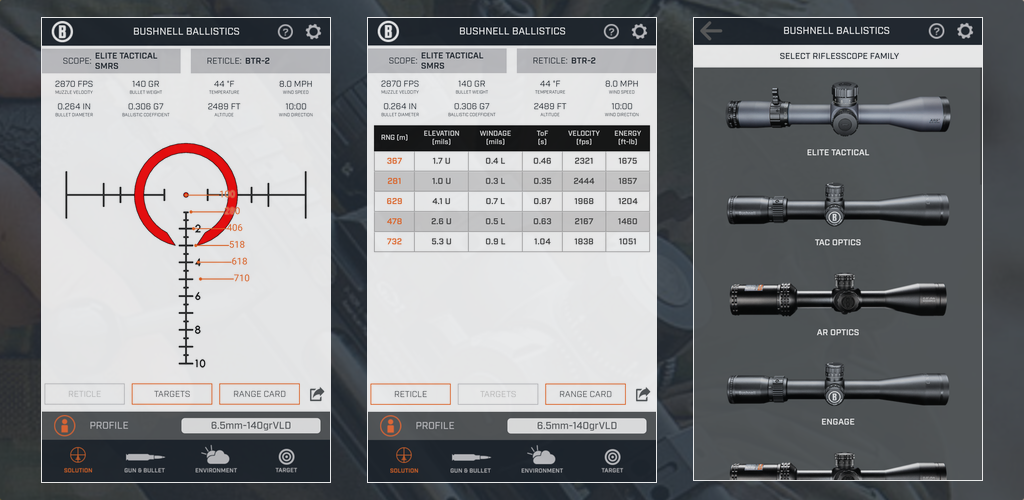This screenshot has width=1024, height=500.
Task: Select Solution tab in left panel
Action: point(78,461)
